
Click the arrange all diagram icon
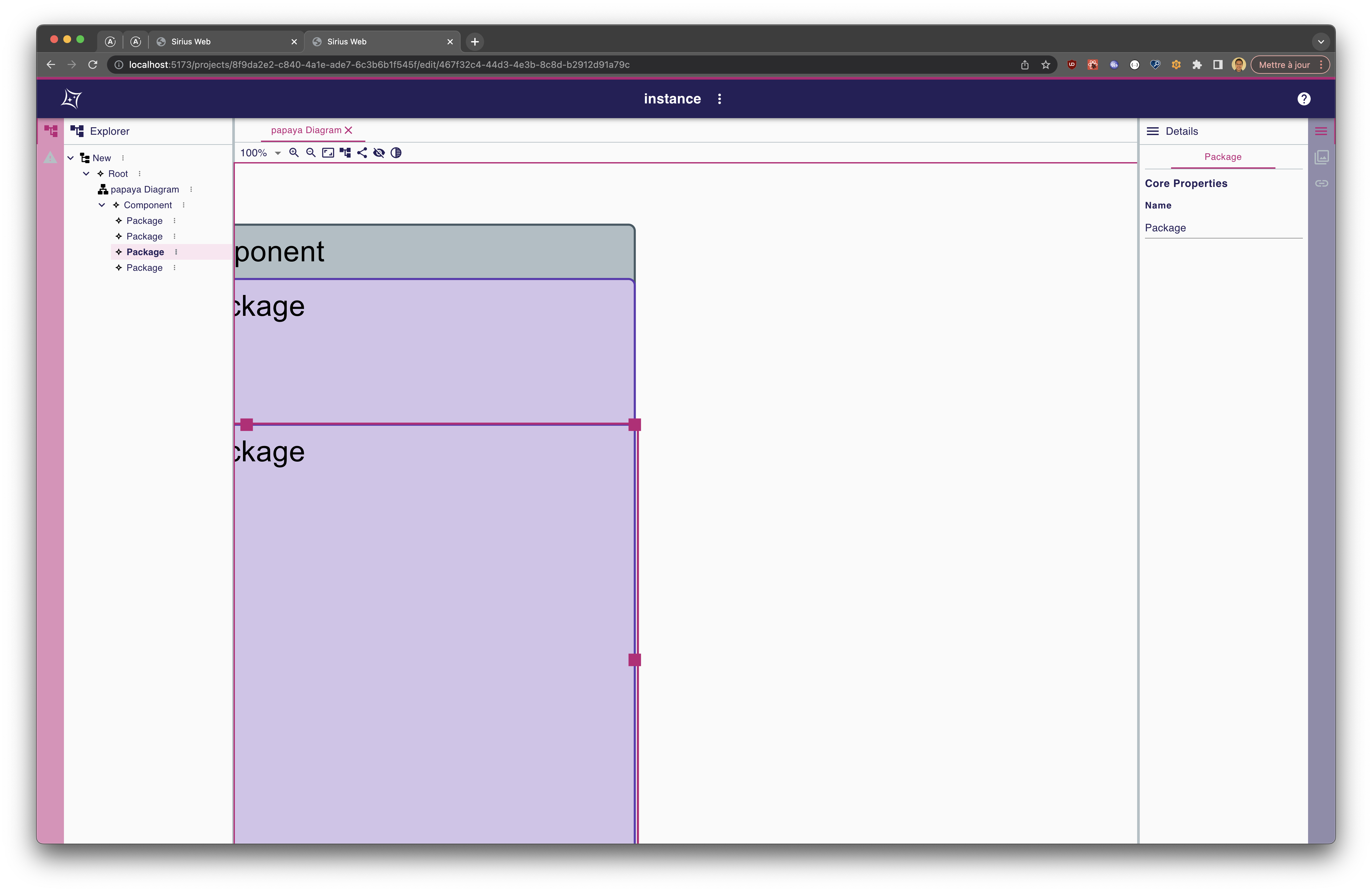(345, 153)
